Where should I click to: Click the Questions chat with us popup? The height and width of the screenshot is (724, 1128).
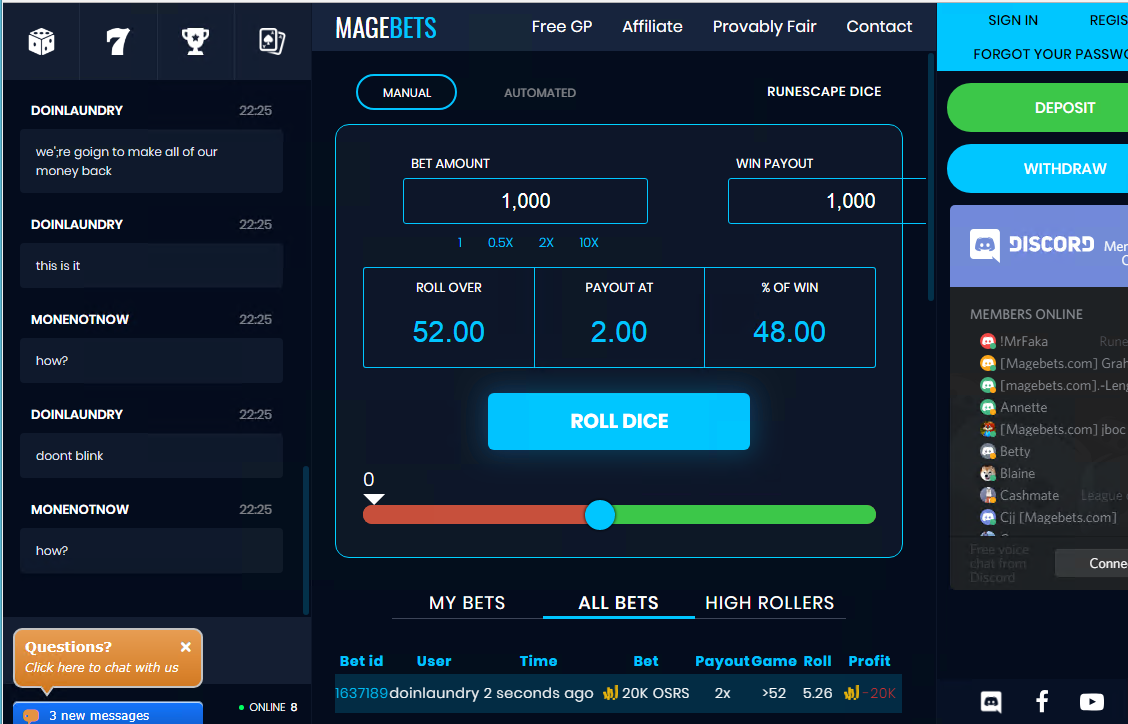tap(108, 657)
